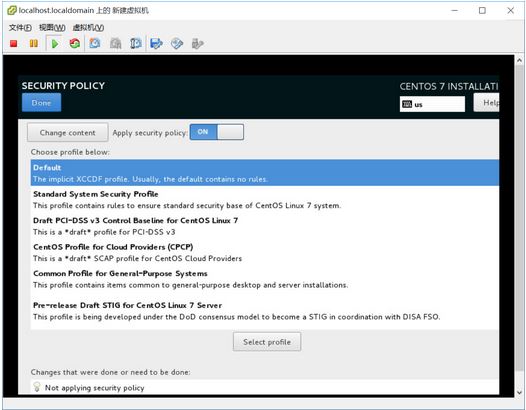
Task: Select the Default profile row
Action: [265, 173]
